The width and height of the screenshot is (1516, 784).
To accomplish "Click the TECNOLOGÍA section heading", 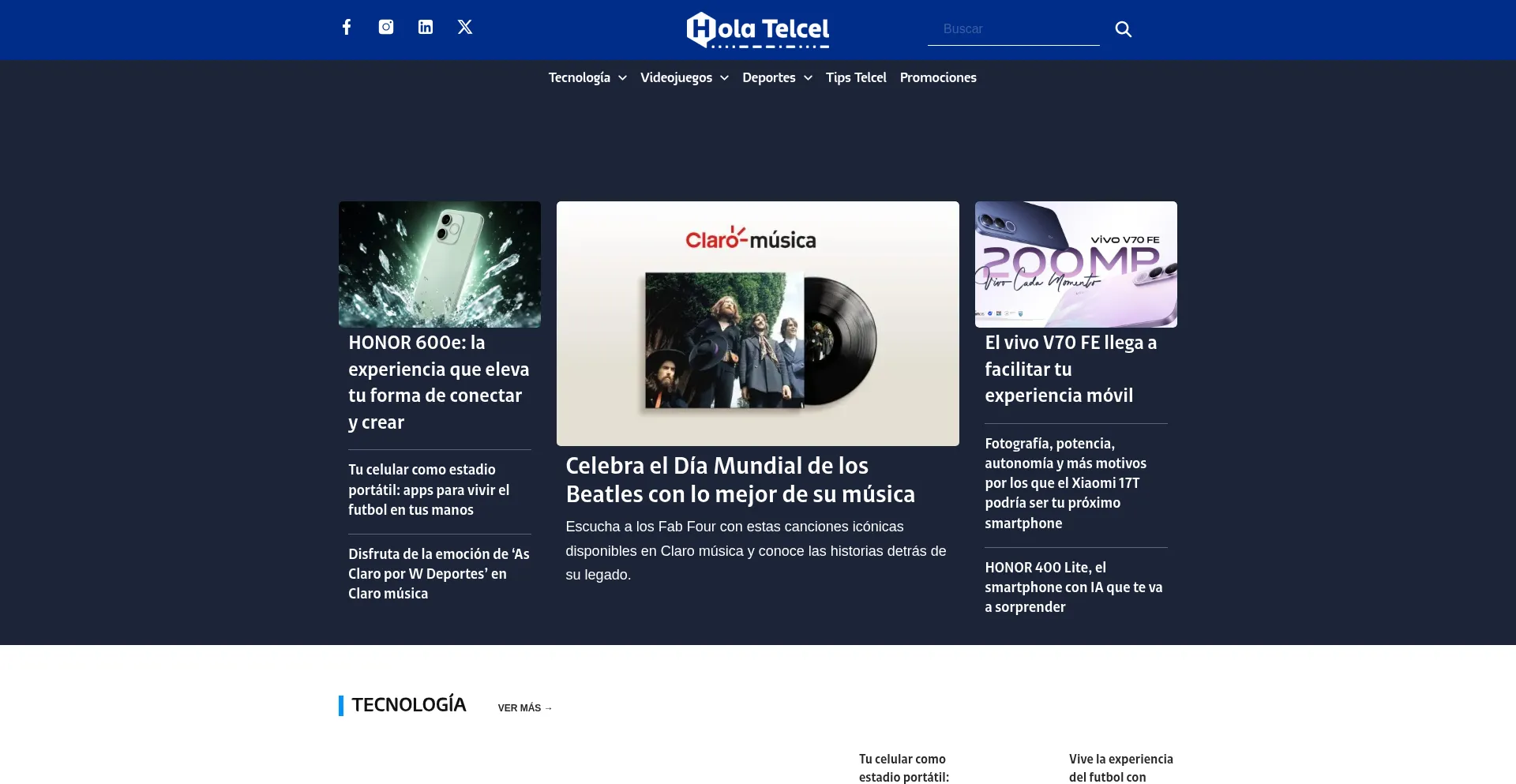I will pos(409,705).
